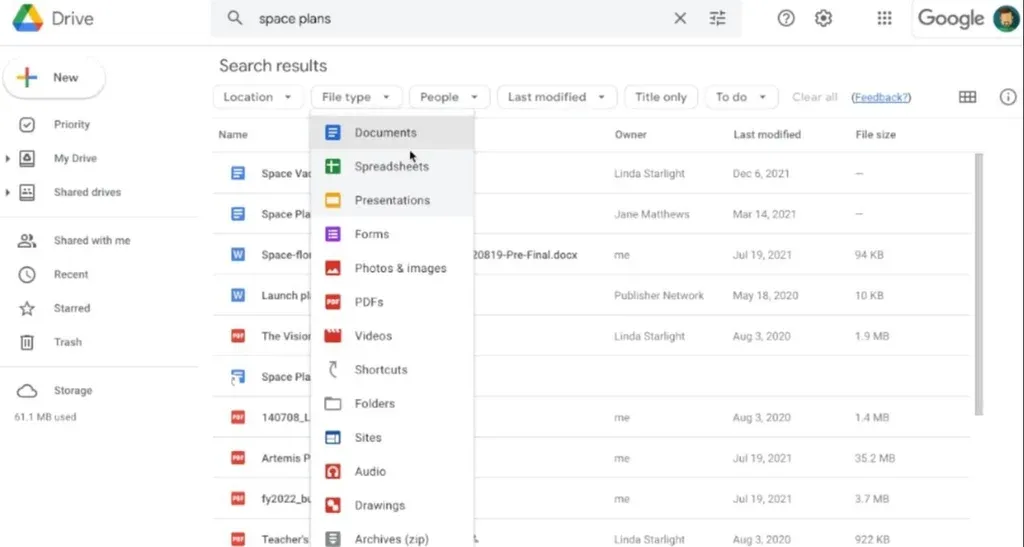
Task: Select Spreadsheets from file type menu
Action: pos(391,166)
